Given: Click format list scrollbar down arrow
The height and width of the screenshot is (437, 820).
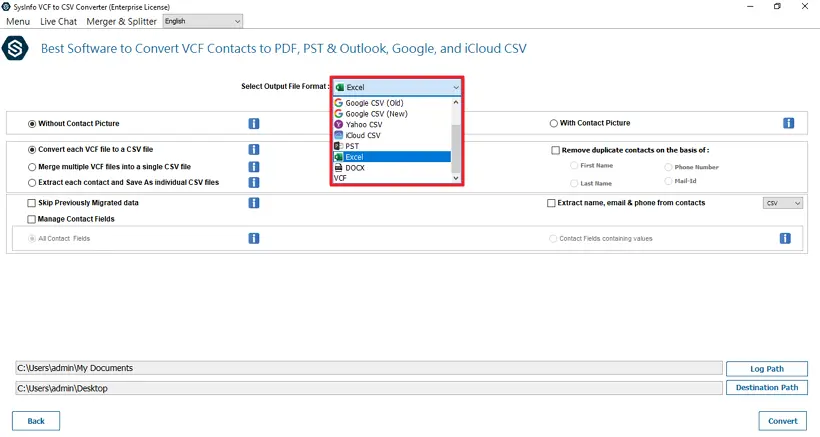Looking at the screenshot, I should tap(455, 178).
